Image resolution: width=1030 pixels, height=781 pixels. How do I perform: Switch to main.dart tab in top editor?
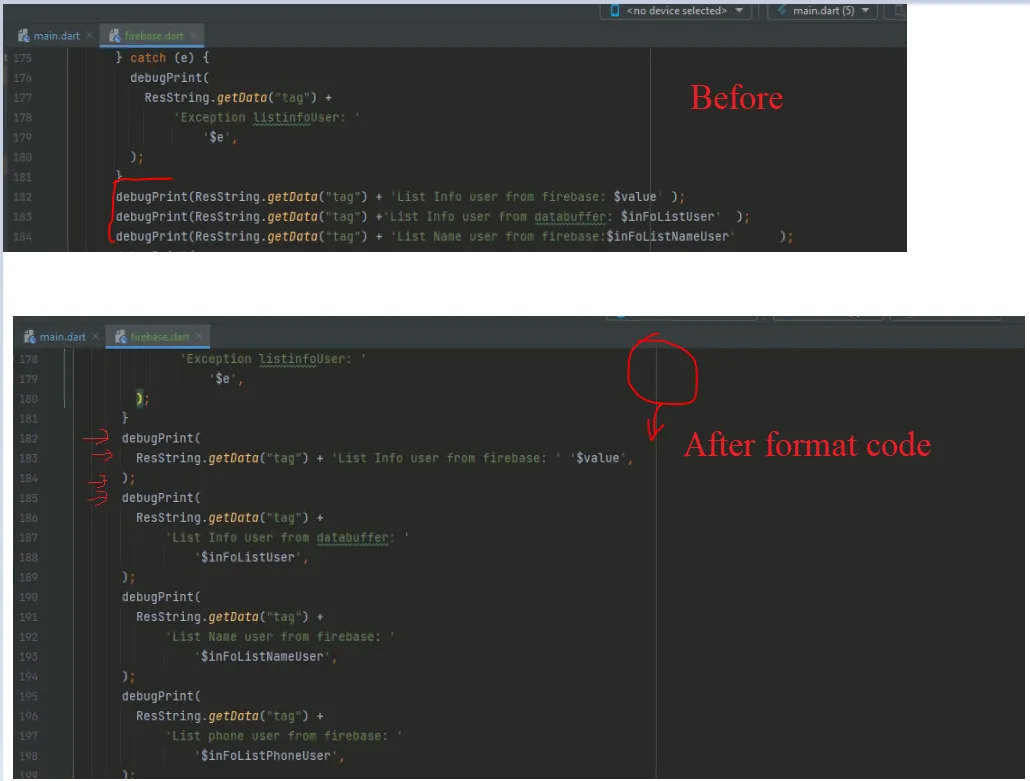click(56, 36)
